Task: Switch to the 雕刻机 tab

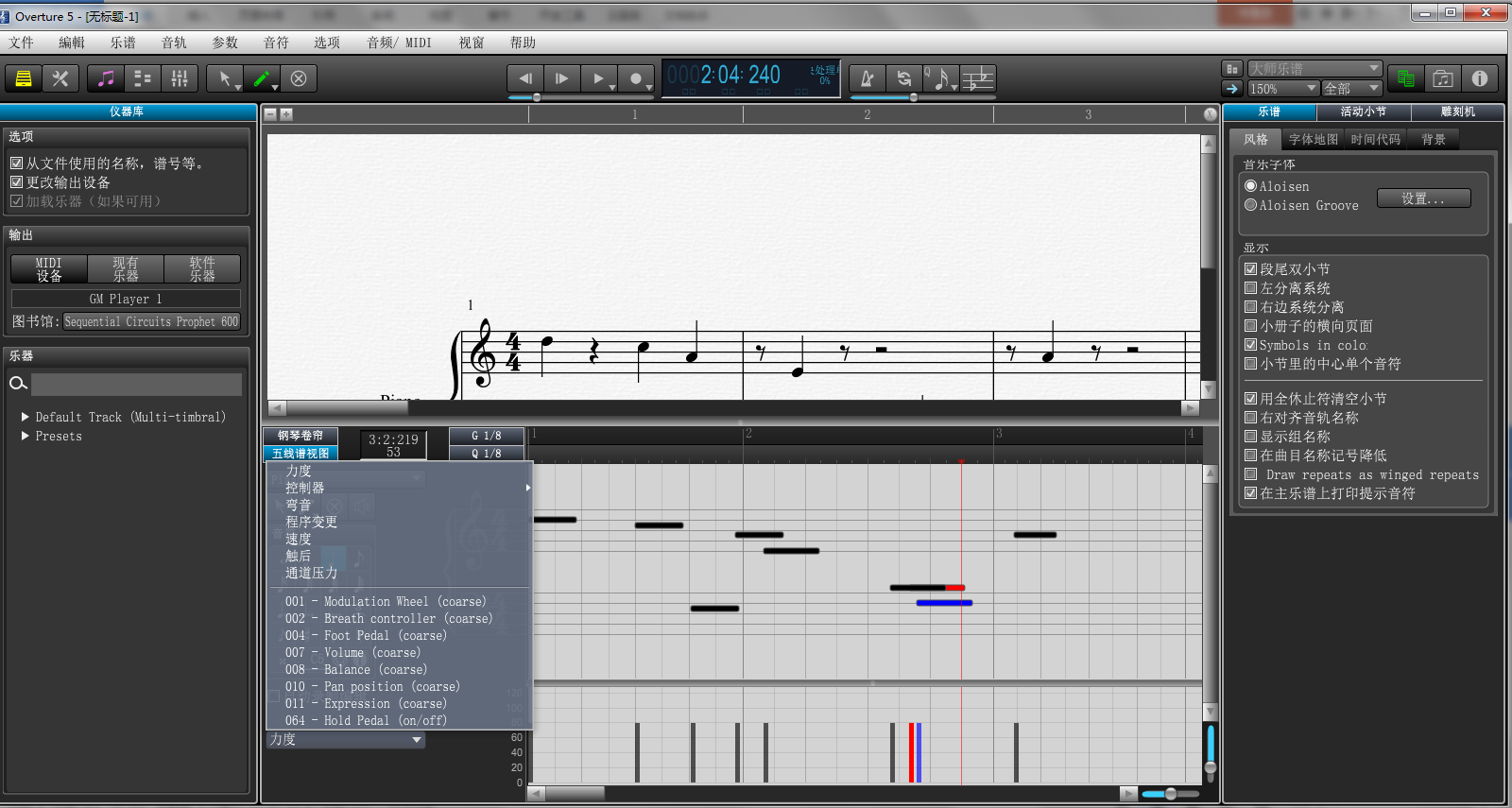Action: (x=1457, y=112)
